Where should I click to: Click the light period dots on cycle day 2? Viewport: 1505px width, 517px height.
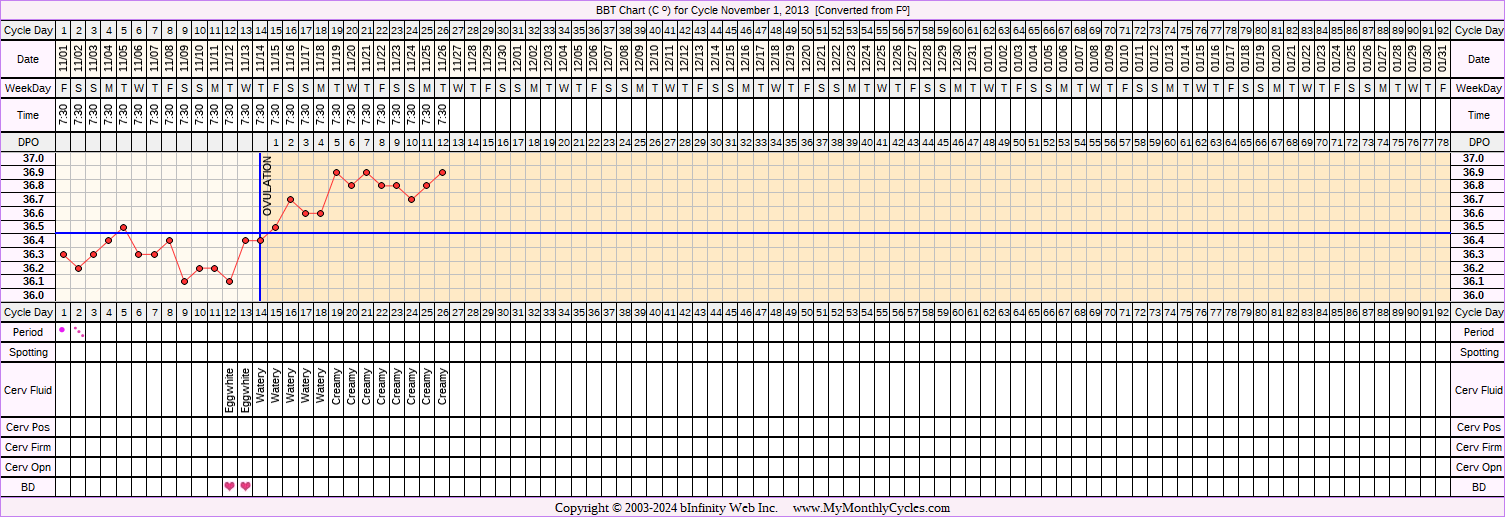point(79,331)
